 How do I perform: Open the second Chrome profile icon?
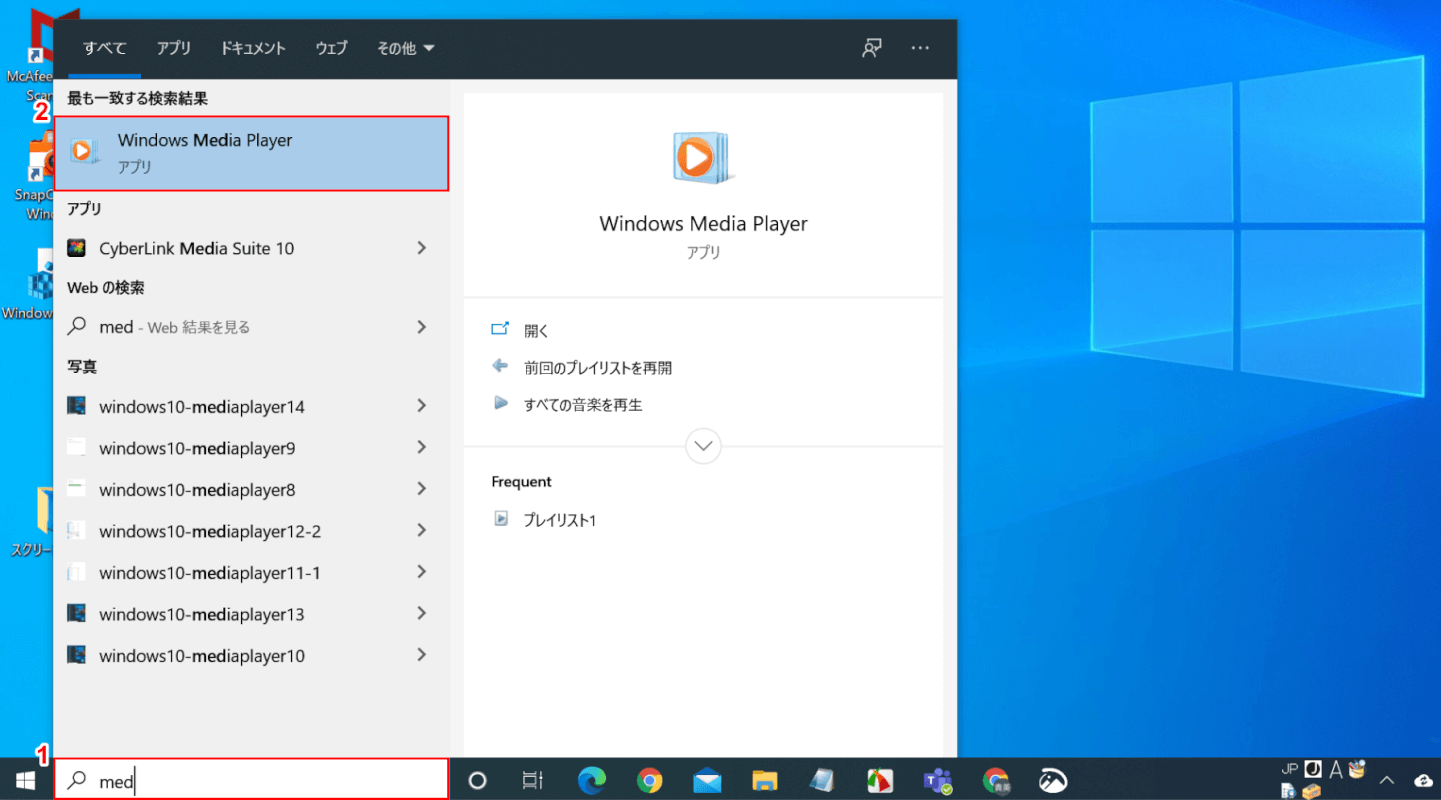996,781
